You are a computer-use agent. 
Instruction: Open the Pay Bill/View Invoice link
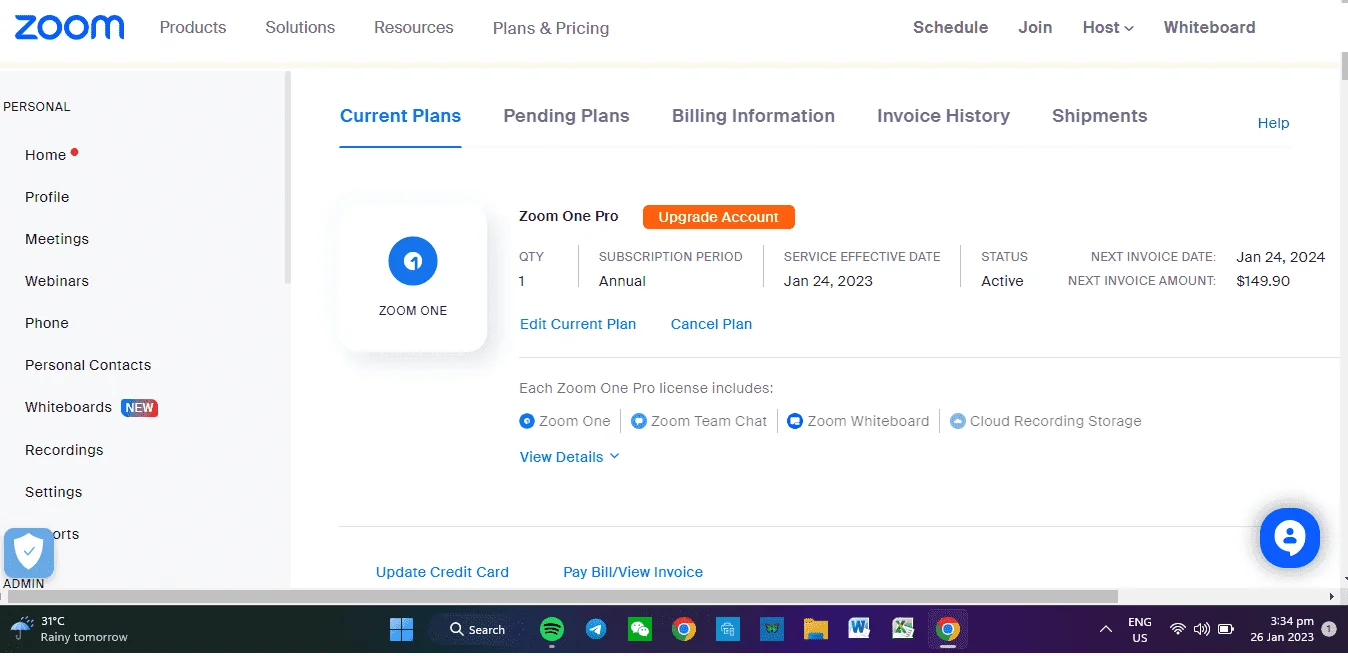(x=633, y=572)
